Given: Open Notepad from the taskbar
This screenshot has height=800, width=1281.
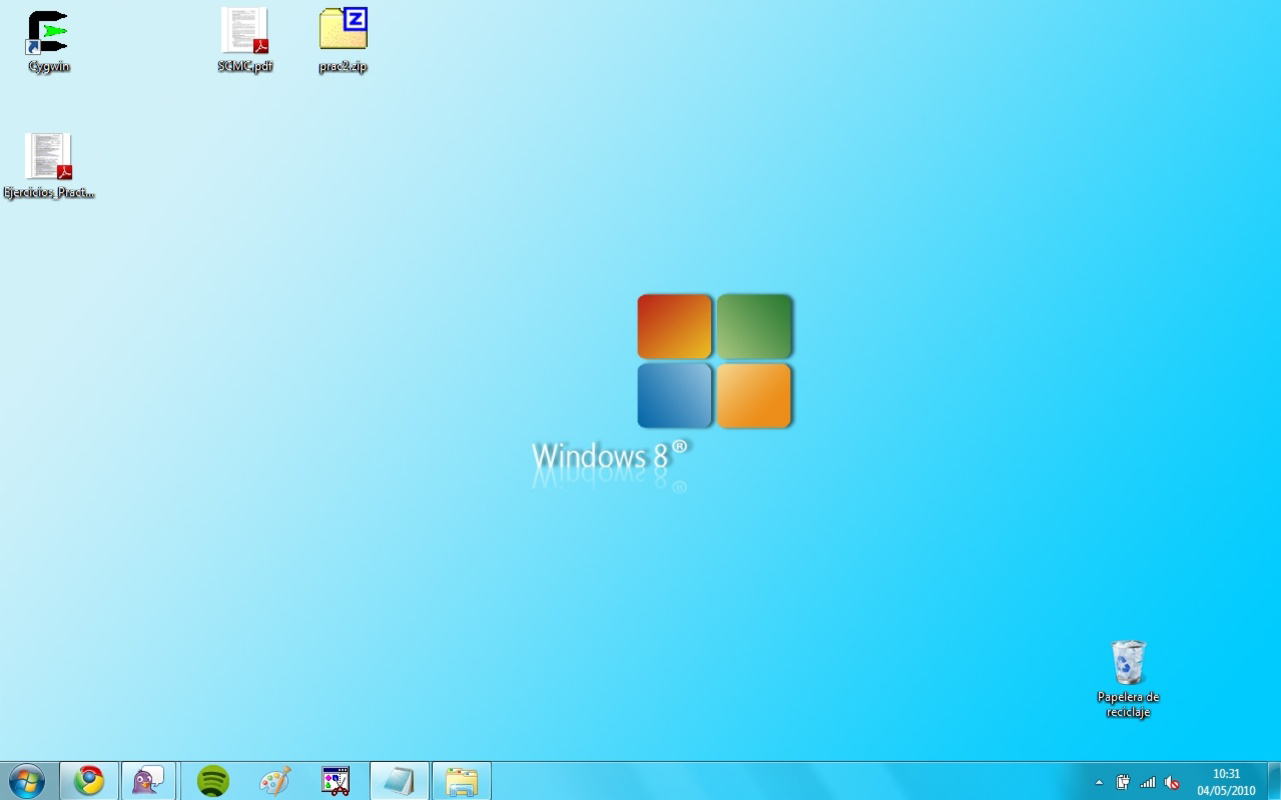Looking at the screenshot, I should click(399, 780).
